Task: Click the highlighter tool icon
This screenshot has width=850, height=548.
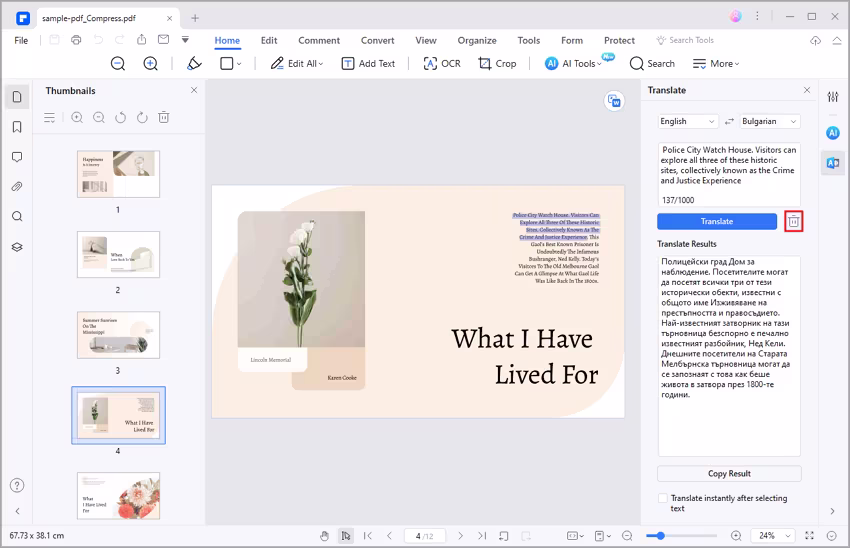Action: (195, 63)
